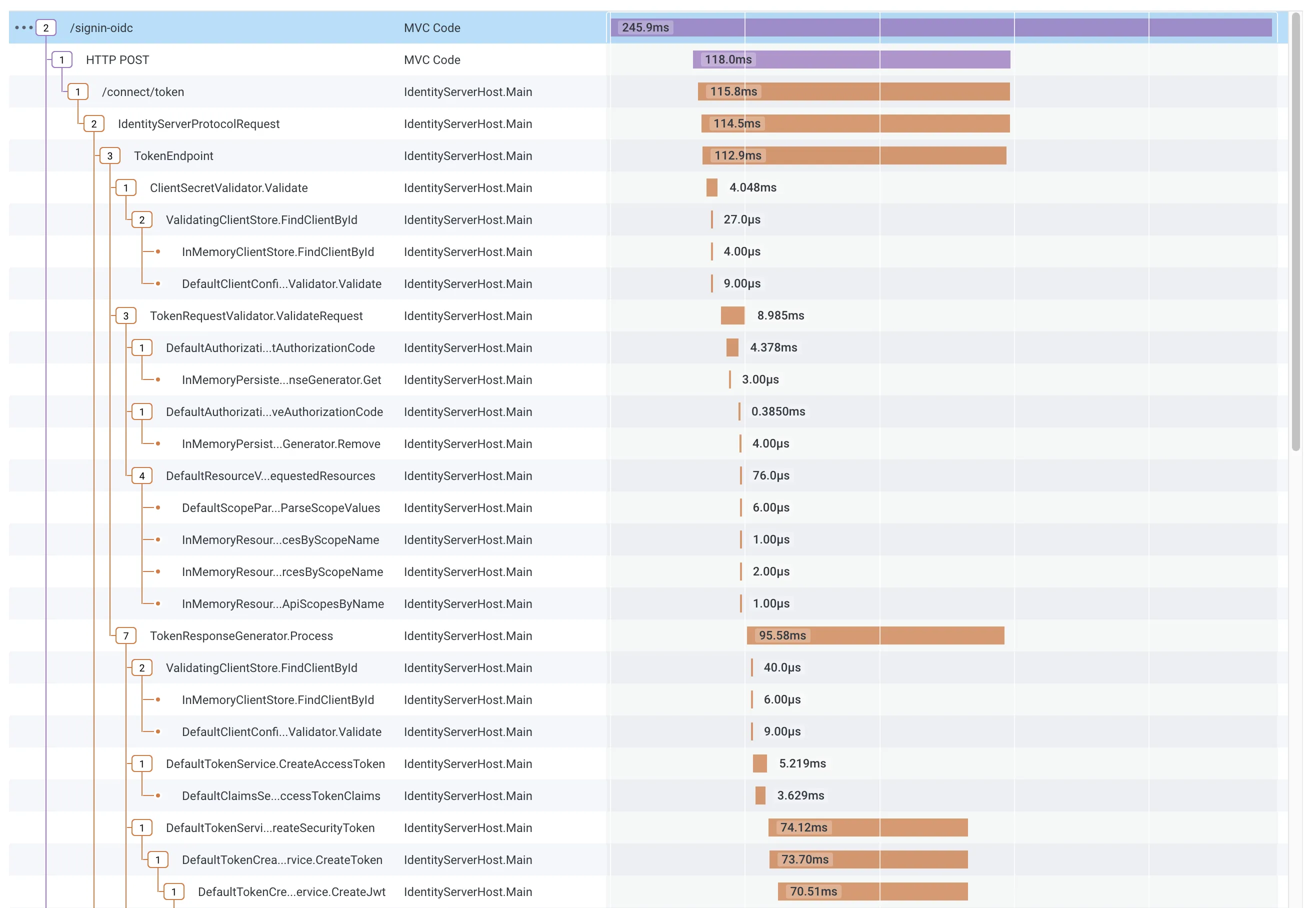1316x908 pixels.
Task: Click the dot marker by InMemoryResour...rcesByScopeName
Action: click(x=157, y=572)
